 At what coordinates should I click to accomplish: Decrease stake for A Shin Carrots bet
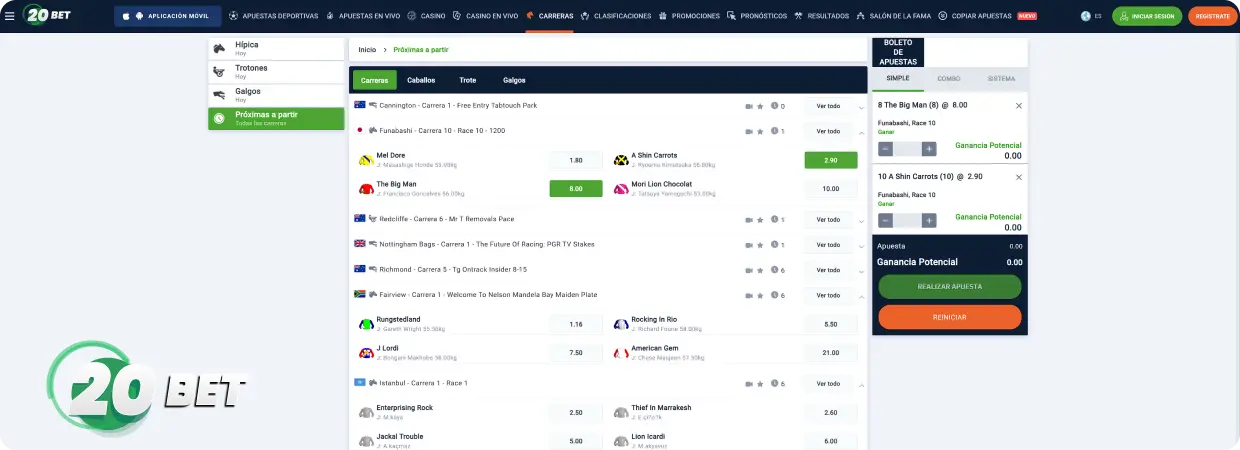click(885, 220)
